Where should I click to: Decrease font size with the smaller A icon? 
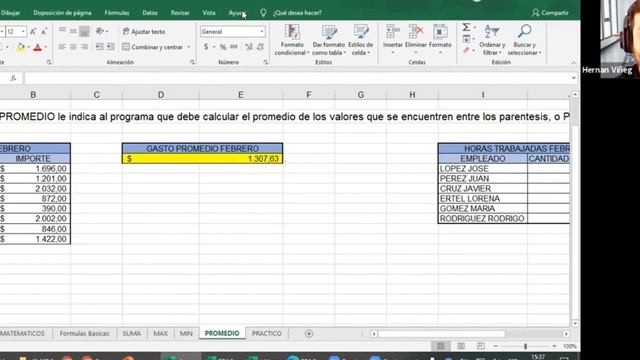point(44,31)
